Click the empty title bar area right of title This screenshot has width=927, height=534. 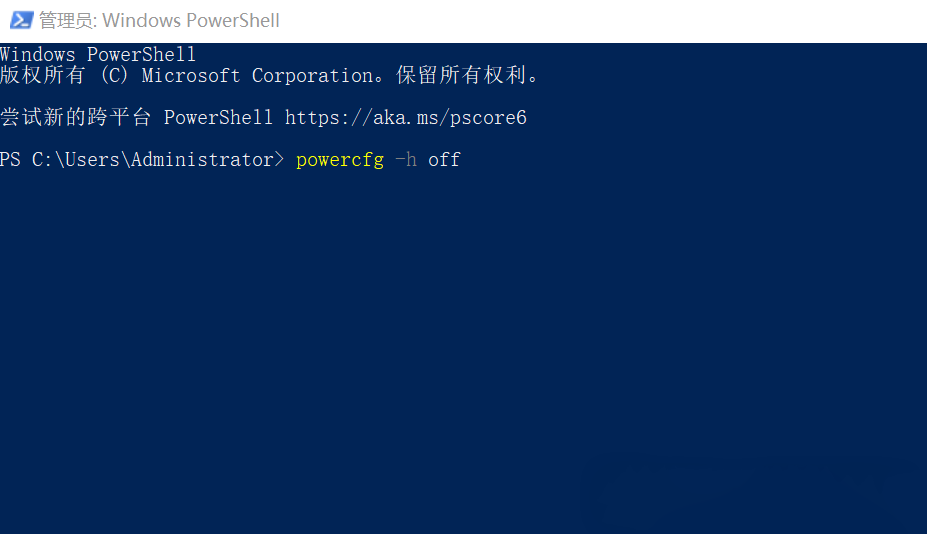pos(600,20)
